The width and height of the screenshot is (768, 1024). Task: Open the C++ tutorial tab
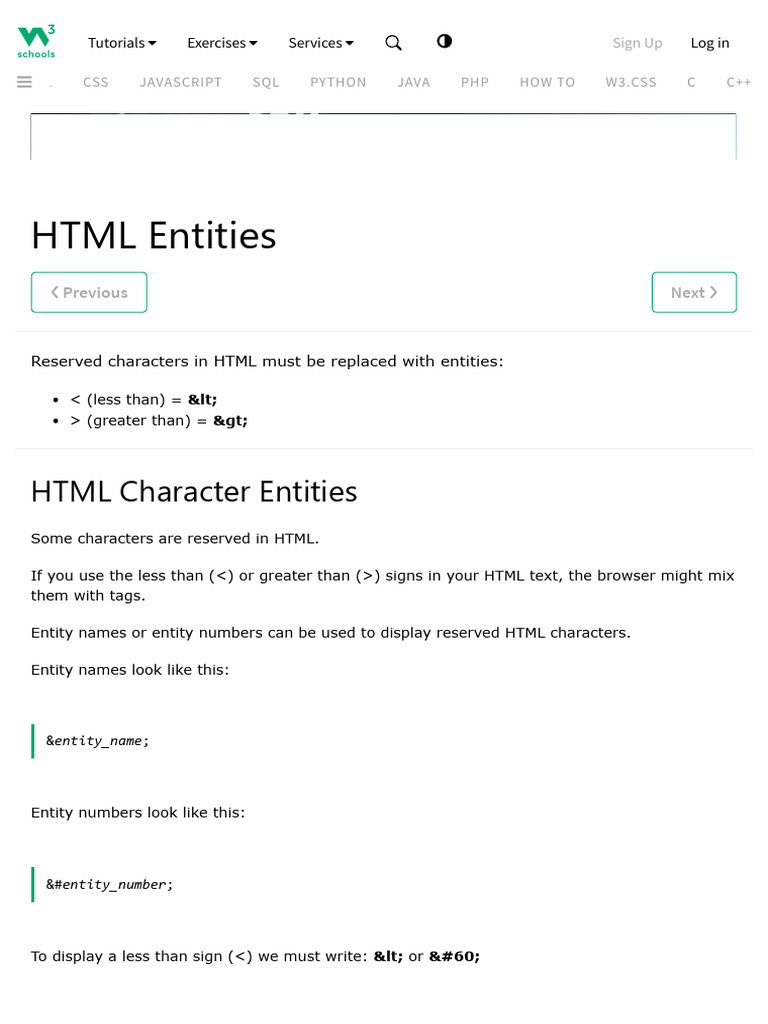tap(739, 82)
